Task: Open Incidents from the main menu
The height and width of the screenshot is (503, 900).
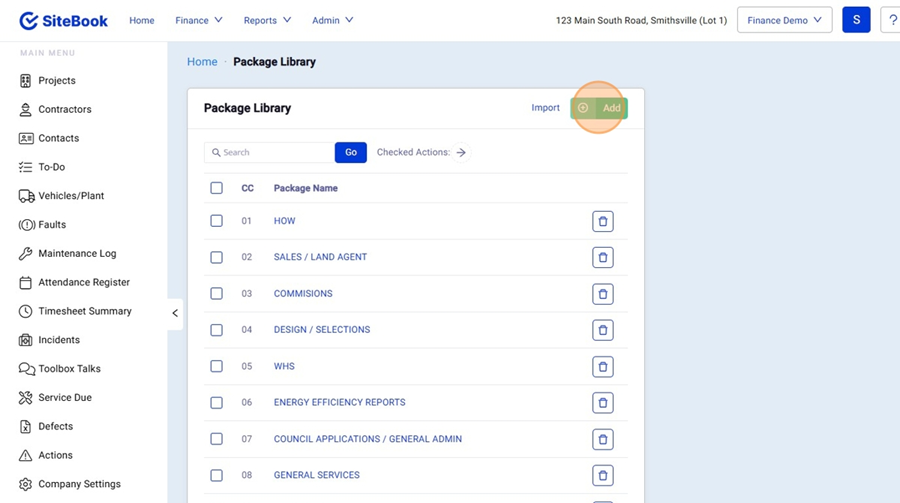Action: [58, 340]
